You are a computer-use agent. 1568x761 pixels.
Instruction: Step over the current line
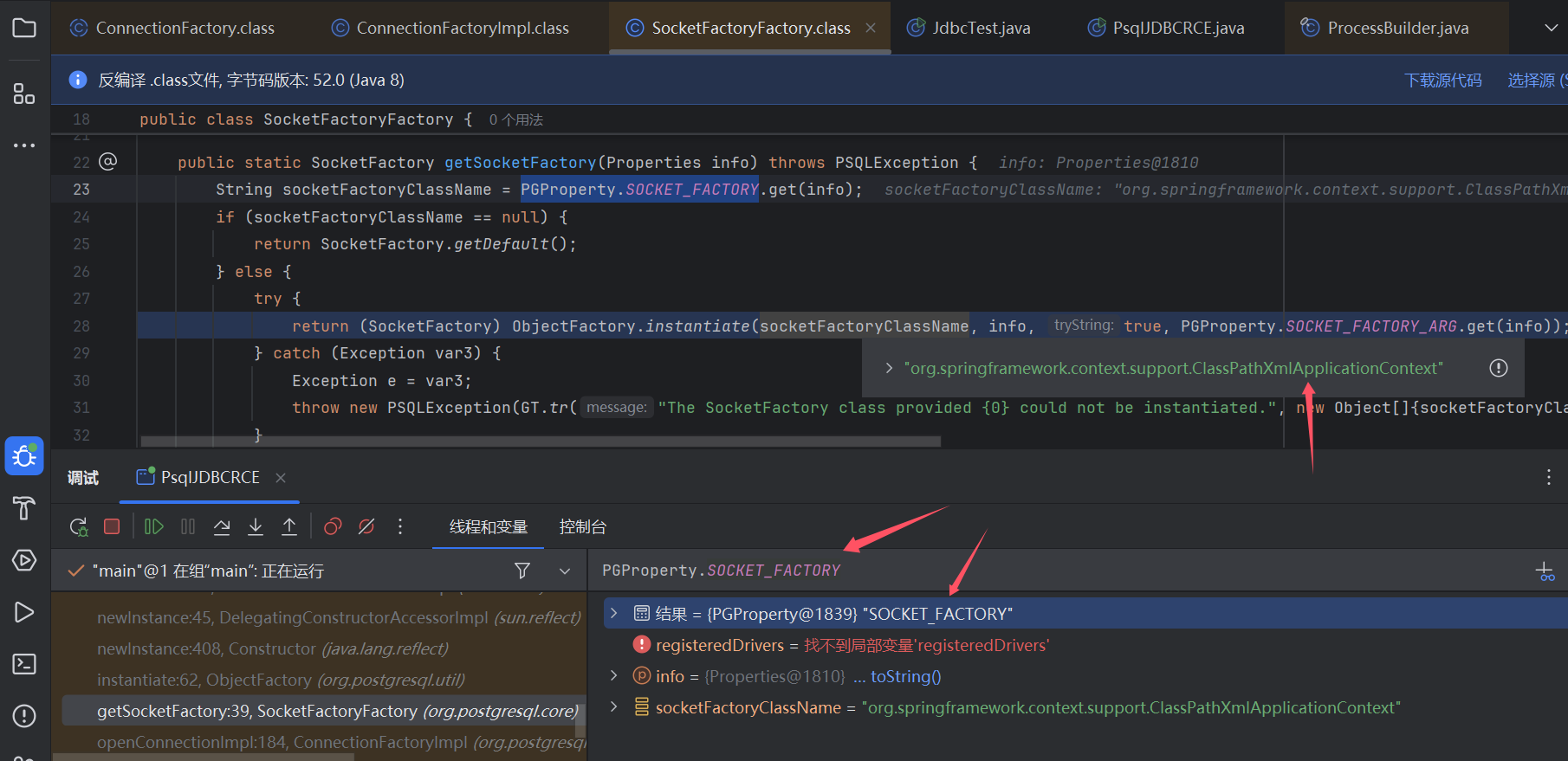pyautogui.click(x=222, y=526)
